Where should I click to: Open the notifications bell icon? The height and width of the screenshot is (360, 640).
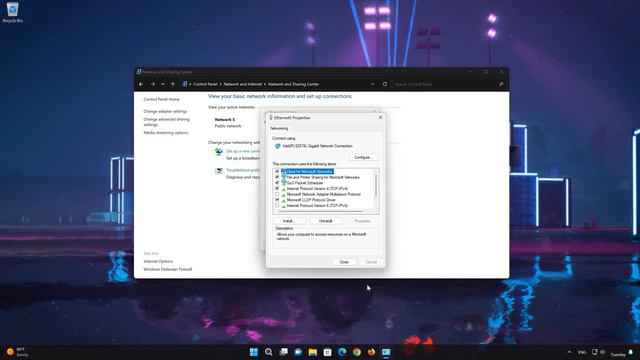(x=631, y=352)
